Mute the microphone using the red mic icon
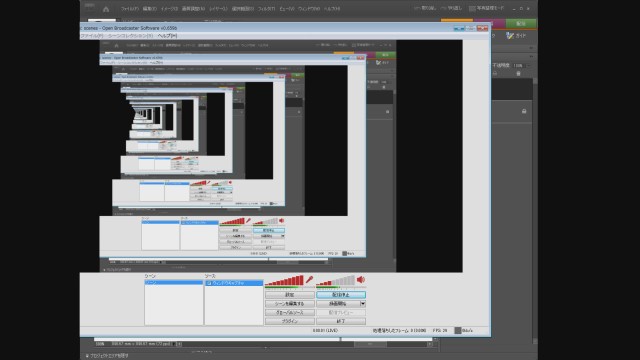This screenshot has height=360, width=640. point(309,280)
